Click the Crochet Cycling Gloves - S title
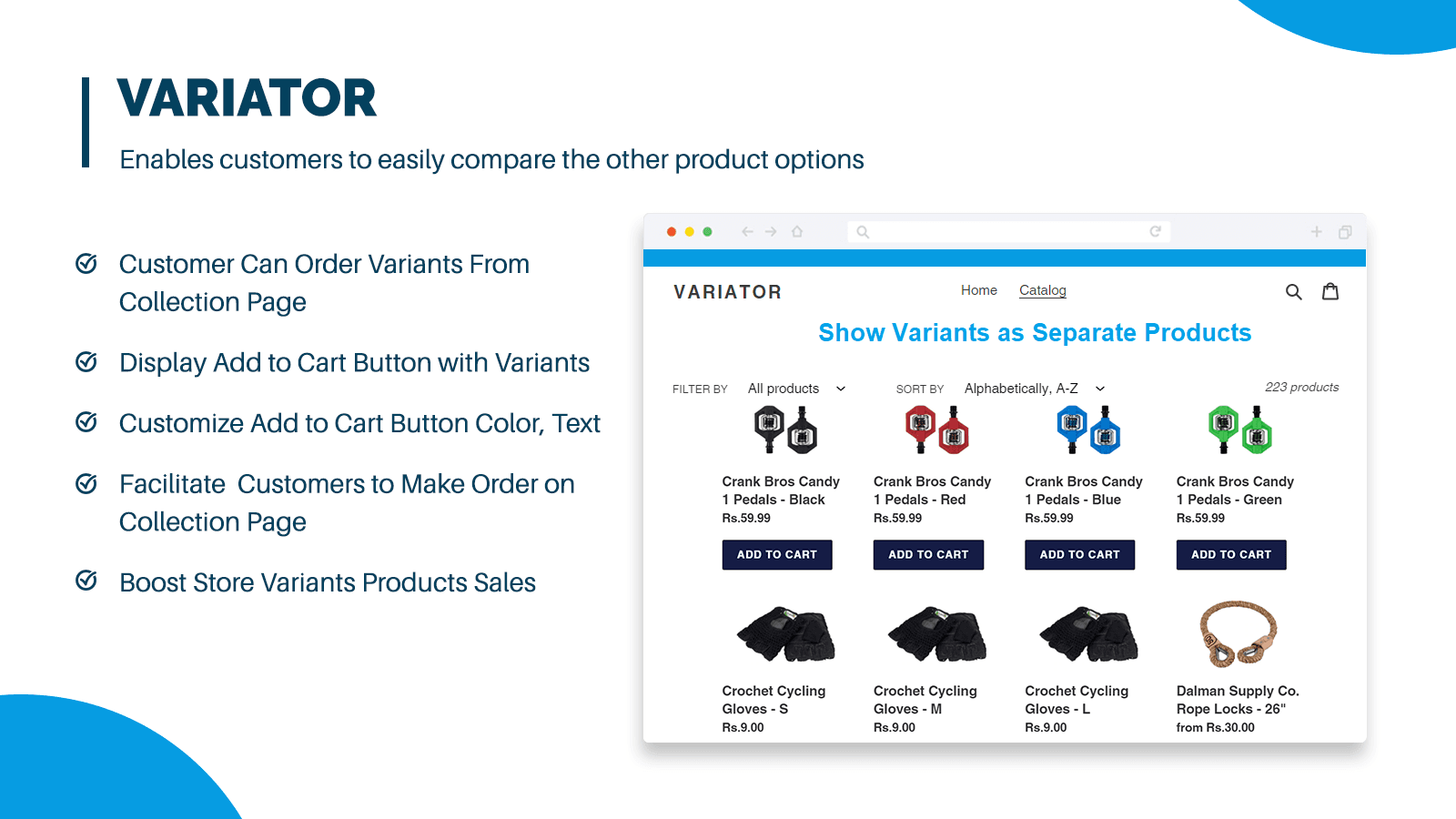Image resolution: width=1456 pixels, height=819 pixels. (773, 700)
